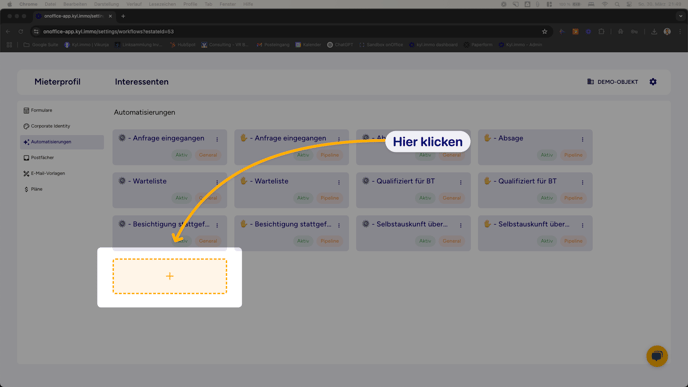Reload the page with the browser refresh icon
This screenshot has width=688, height=387.
coord(21,32)
